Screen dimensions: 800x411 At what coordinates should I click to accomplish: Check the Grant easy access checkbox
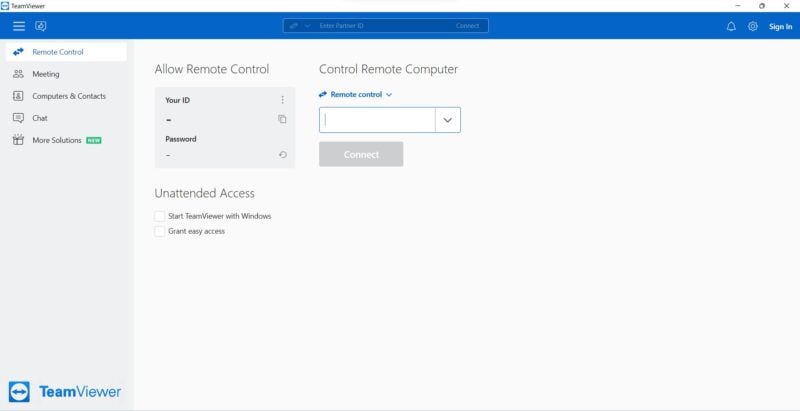tap(159, 231)
